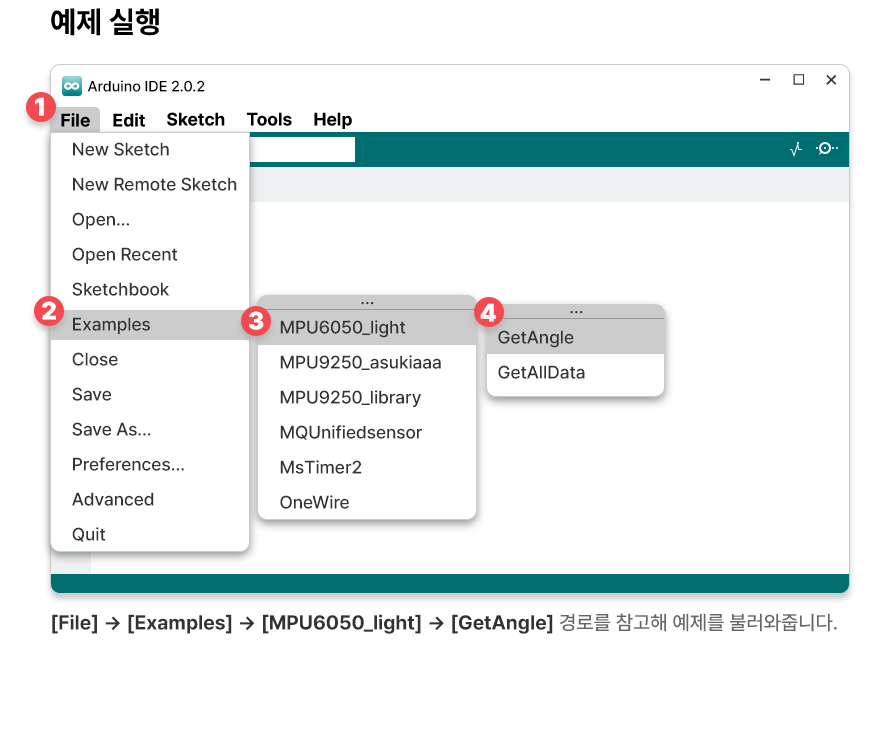The height and width of the screenshot is (737, 895).
Task: Select the GetAllData example
Action: point(541,373)
